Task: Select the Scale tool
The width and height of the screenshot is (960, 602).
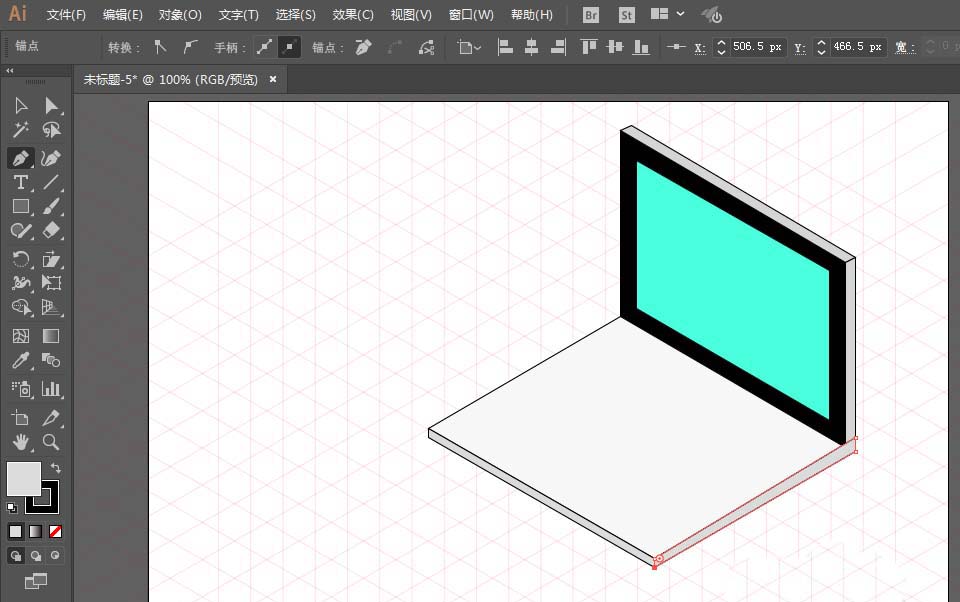Action: pos(51,259)
